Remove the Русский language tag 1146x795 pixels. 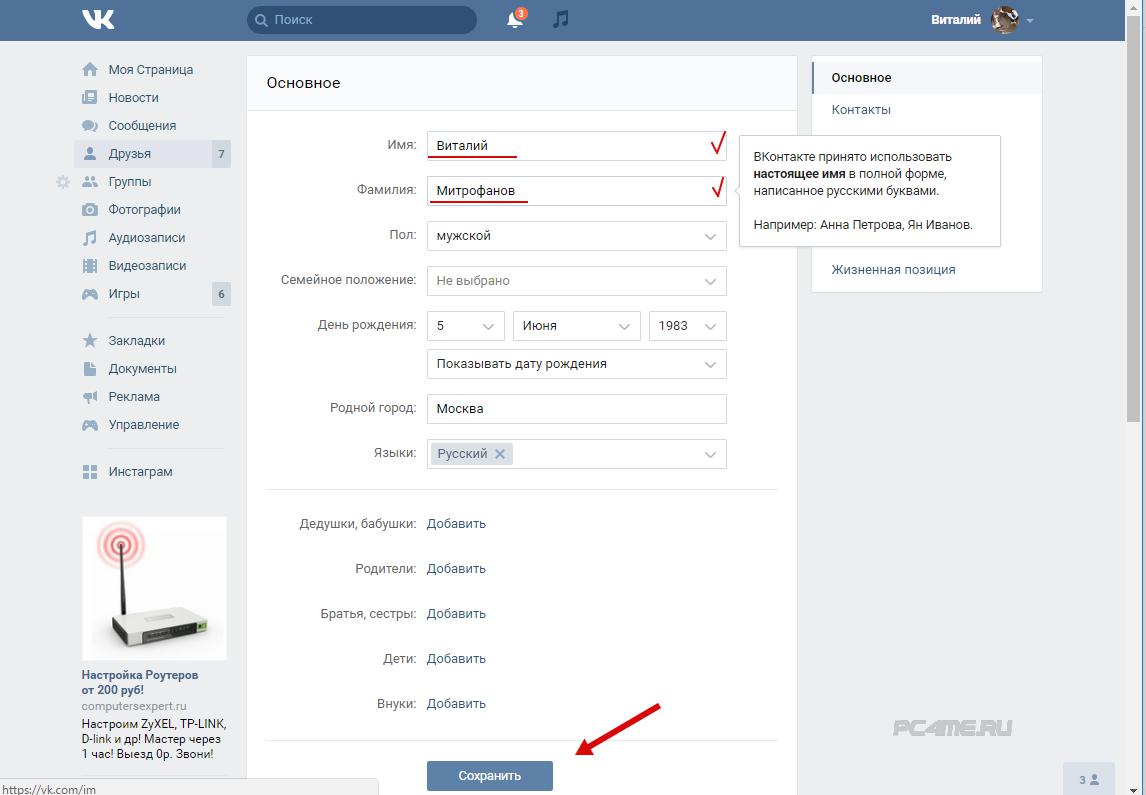pos(500,454)
